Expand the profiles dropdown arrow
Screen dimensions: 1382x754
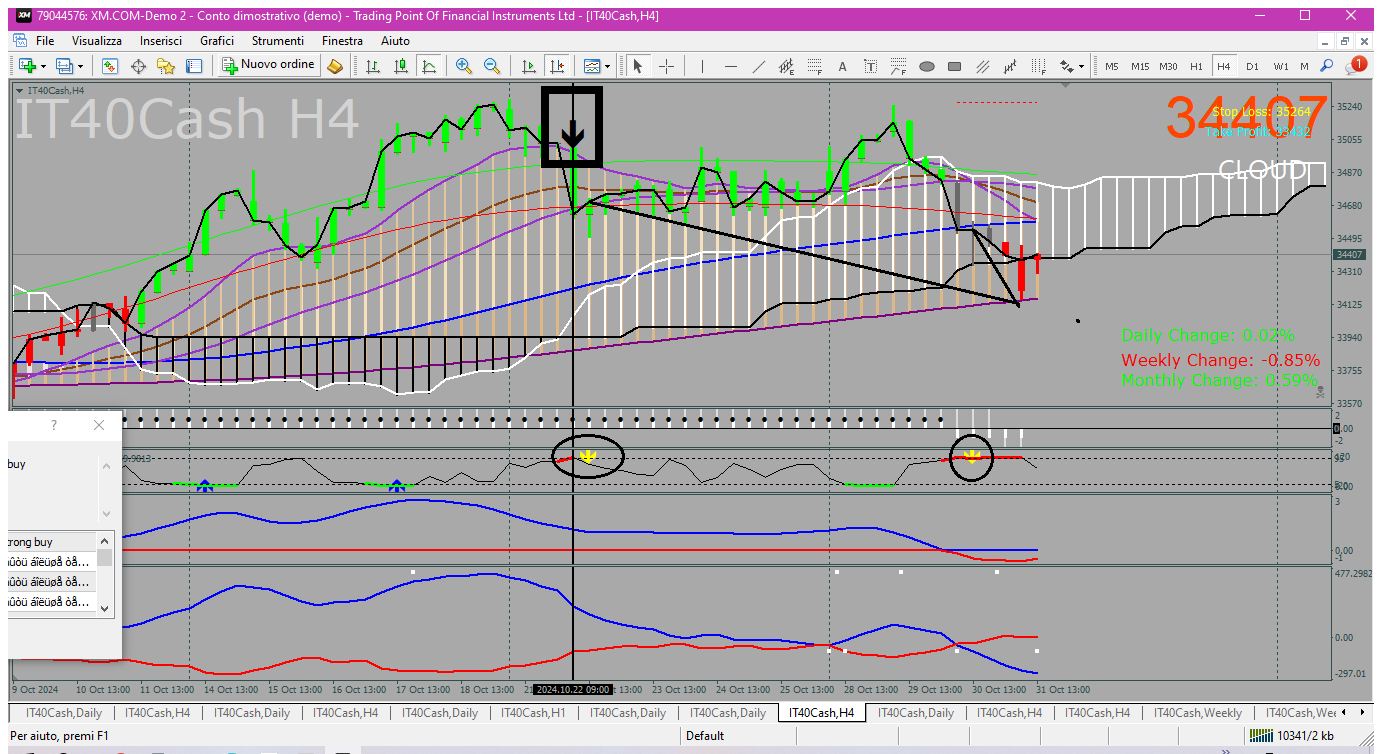[81, 66]
